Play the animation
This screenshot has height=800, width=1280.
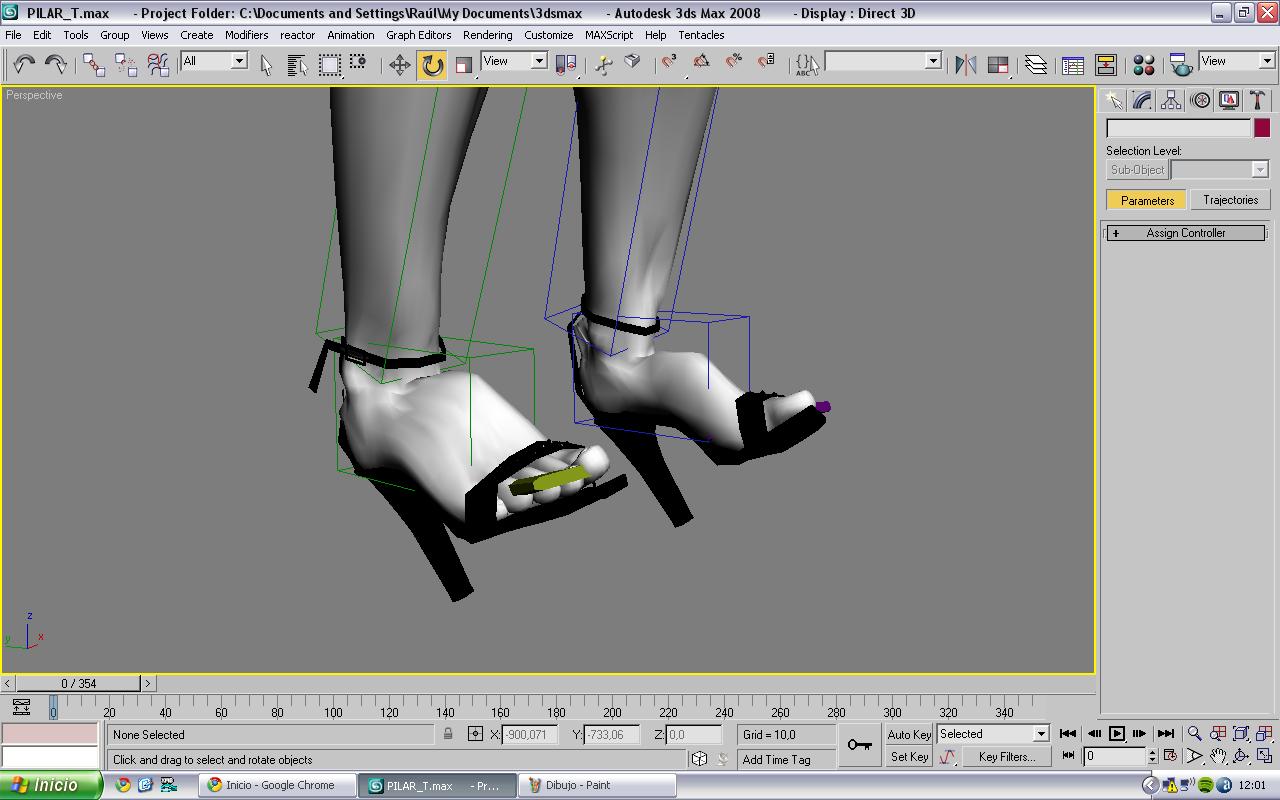pos(1117,734)
